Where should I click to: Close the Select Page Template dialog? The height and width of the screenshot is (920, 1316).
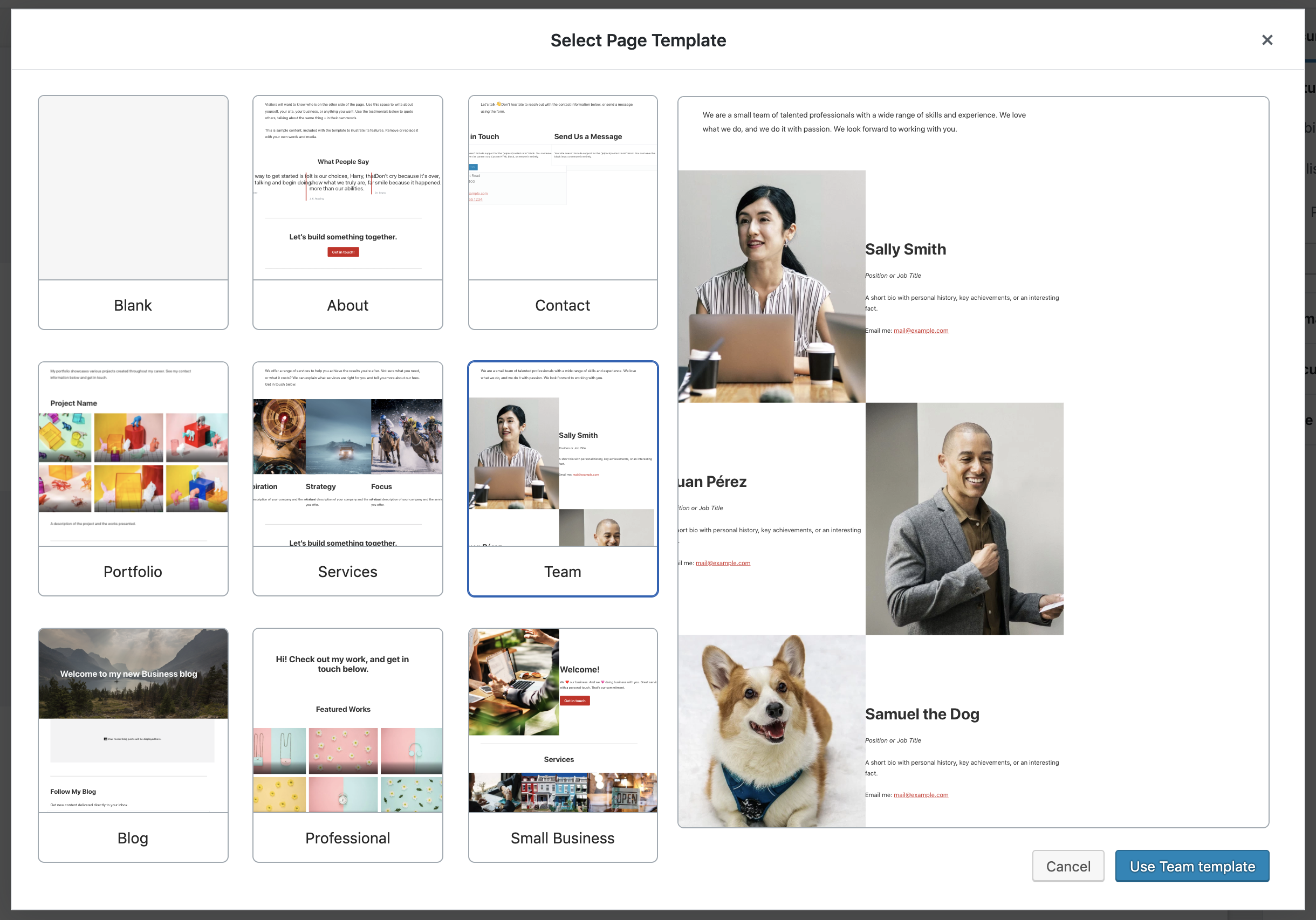point(1267,40)
